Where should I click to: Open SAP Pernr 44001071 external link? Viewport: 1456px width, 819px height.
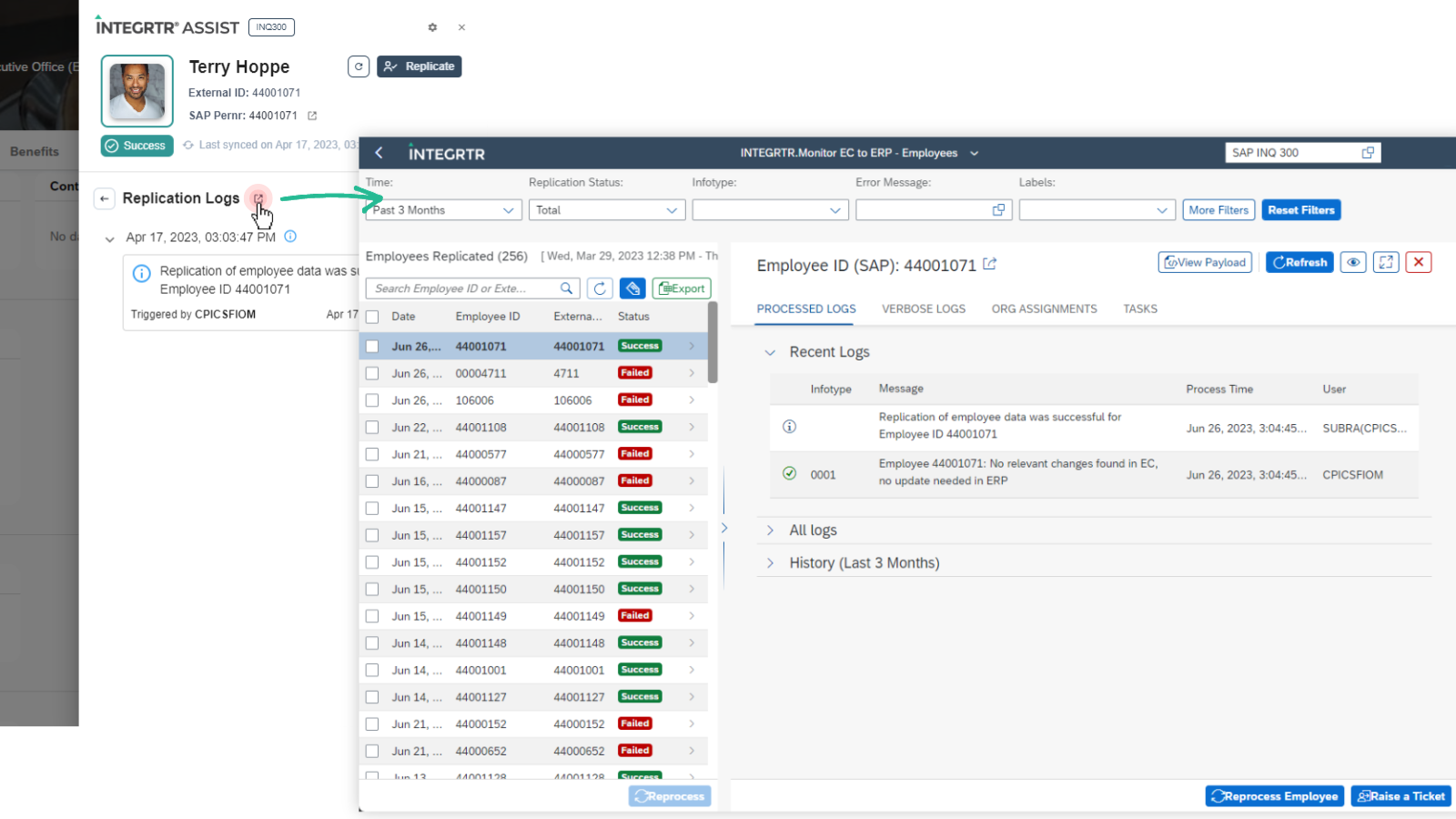pyautogui.click(x=312, y=116)
